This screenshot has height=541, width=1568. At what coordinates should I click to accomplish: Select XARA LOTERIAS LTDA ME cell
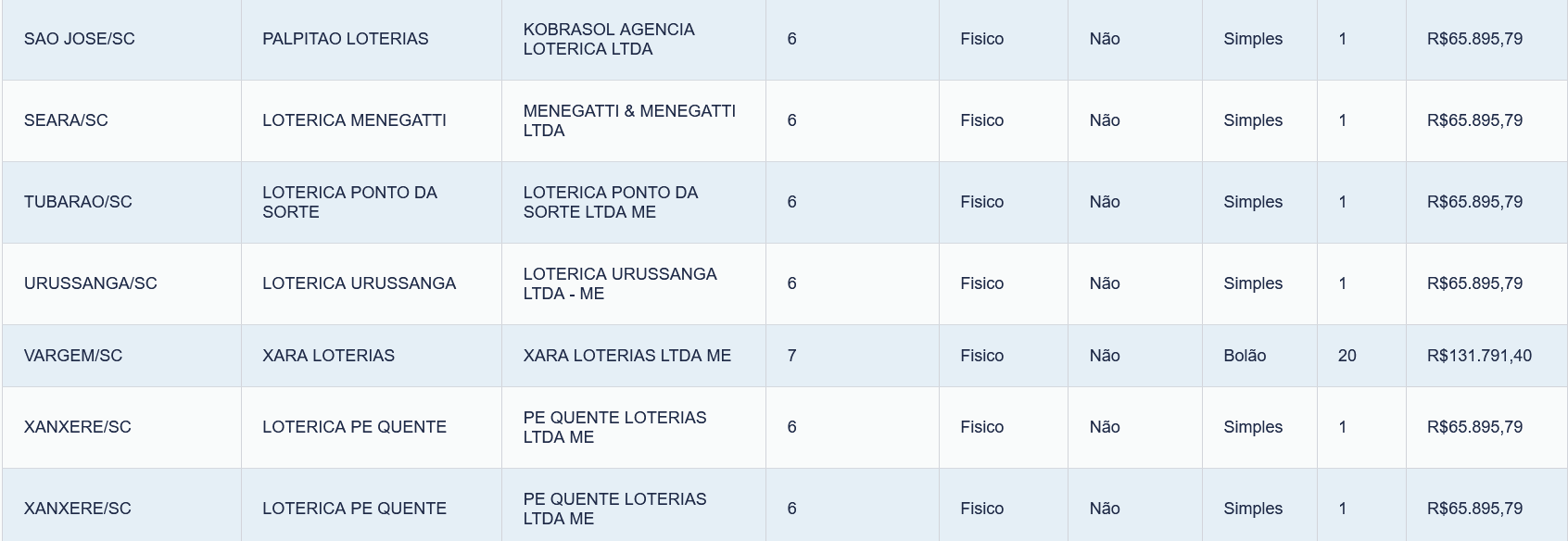pos(634,356)
